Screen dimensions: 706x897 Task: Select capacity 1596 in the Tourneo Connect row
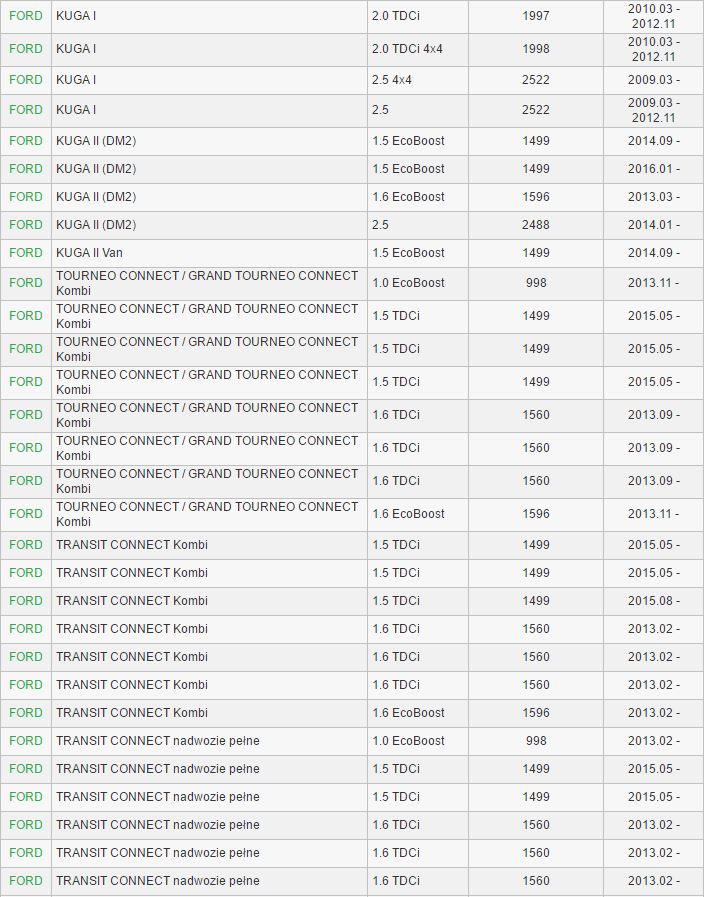[536, 514]
